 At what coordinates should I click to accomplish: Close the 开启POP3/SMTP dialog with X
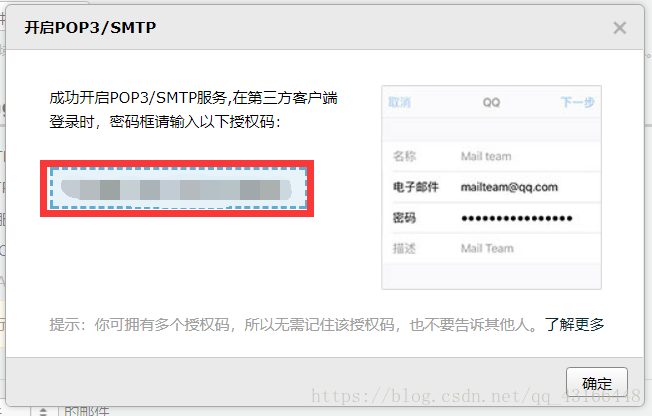(x=620, y=28)
